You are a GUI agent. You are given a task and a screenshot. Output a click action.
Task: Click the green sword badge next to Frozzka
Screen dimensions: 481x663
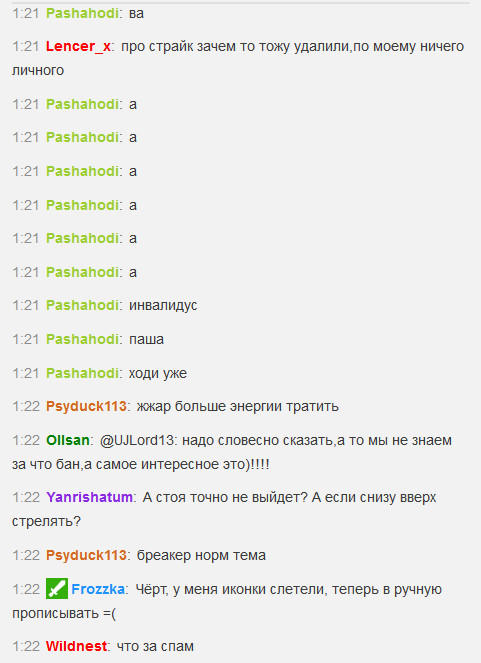click(x=57, y=589)
